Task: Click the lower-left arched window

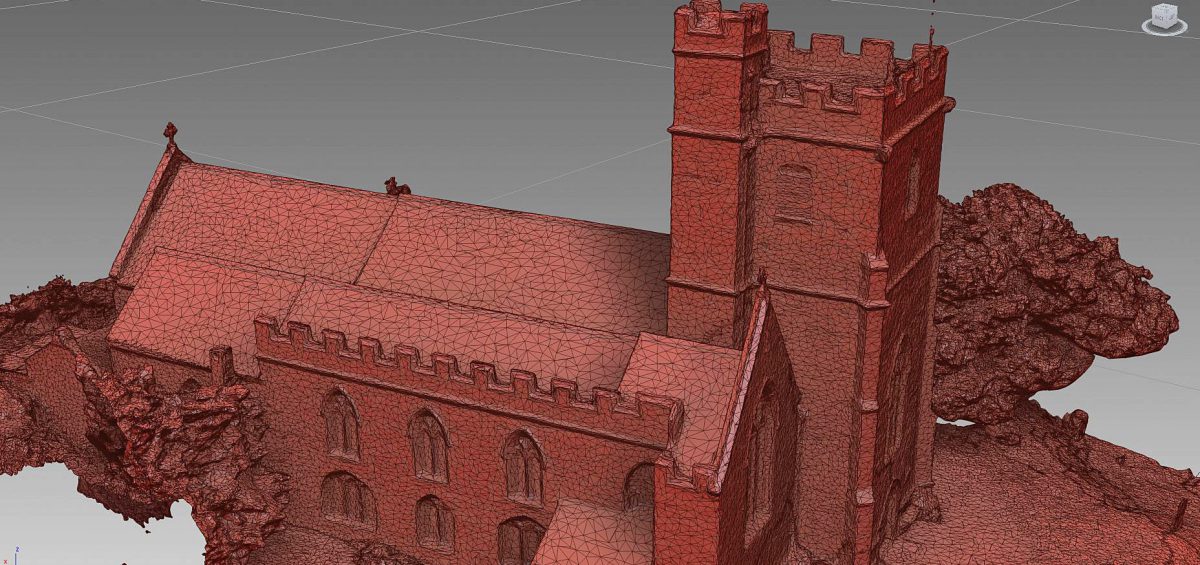Action: click(x=346, y=498)
